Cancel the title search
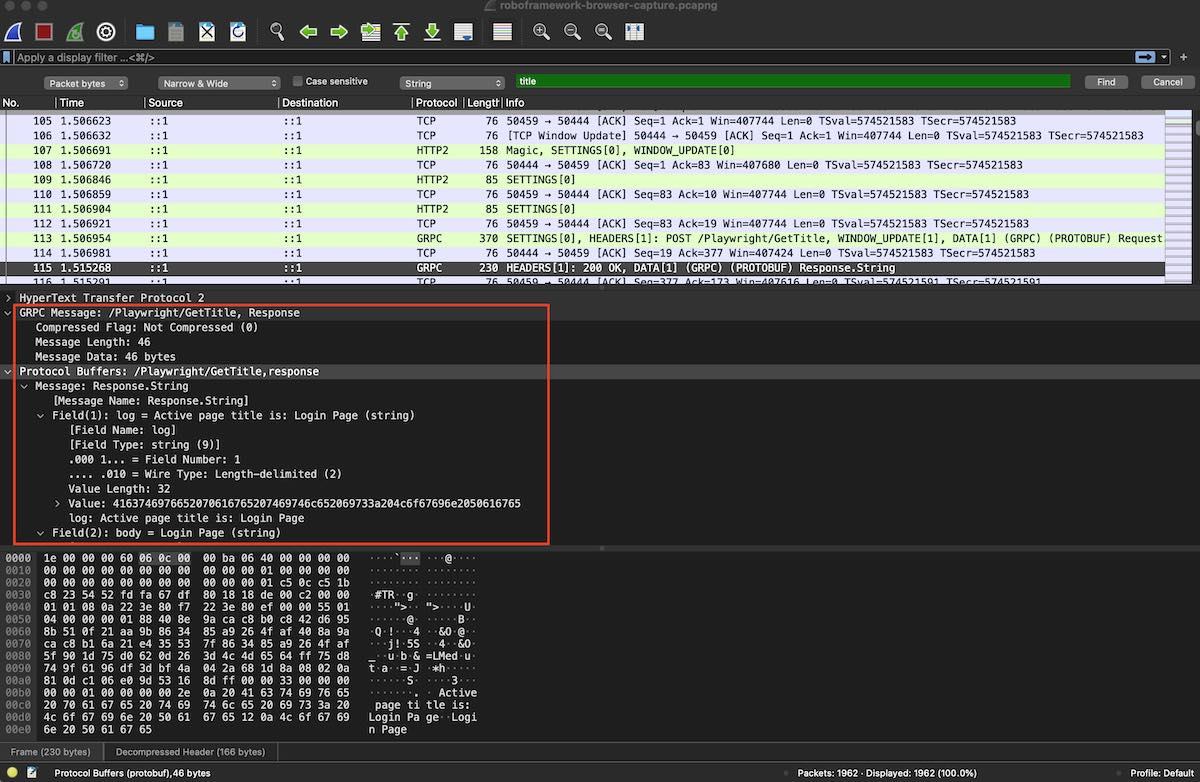Screen dimensions: 1200x782 point(1166,81)
